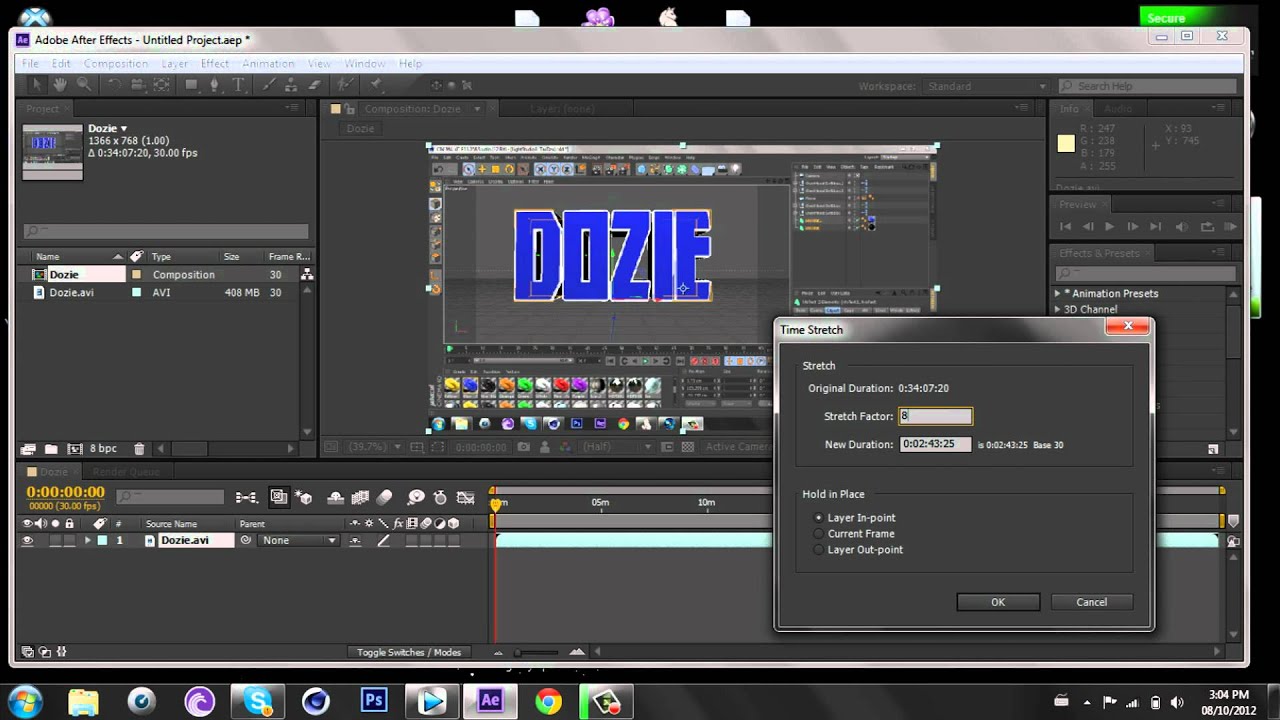The height and width of the screenshot is (720, 1280).
Task: Open the Layer menu
Action: [x=175, y=64]
